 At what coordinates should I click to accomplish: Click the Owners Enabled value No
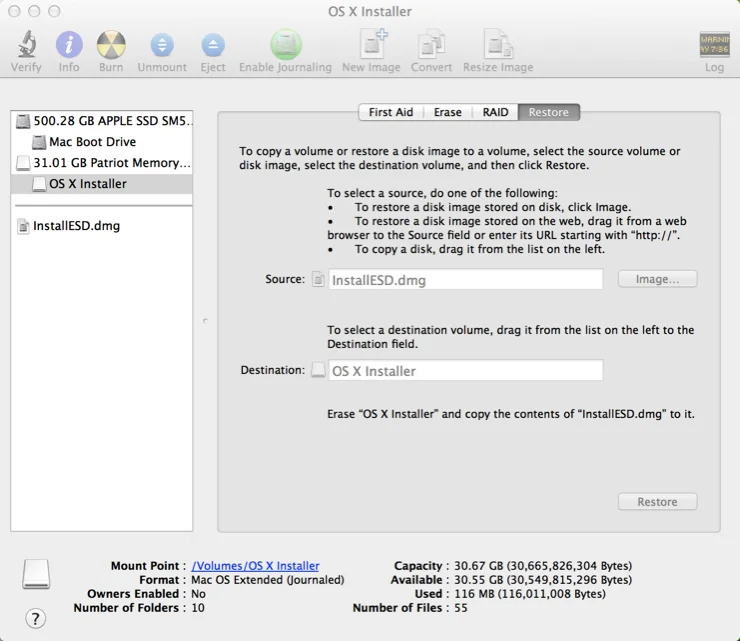tap(198, 594)
